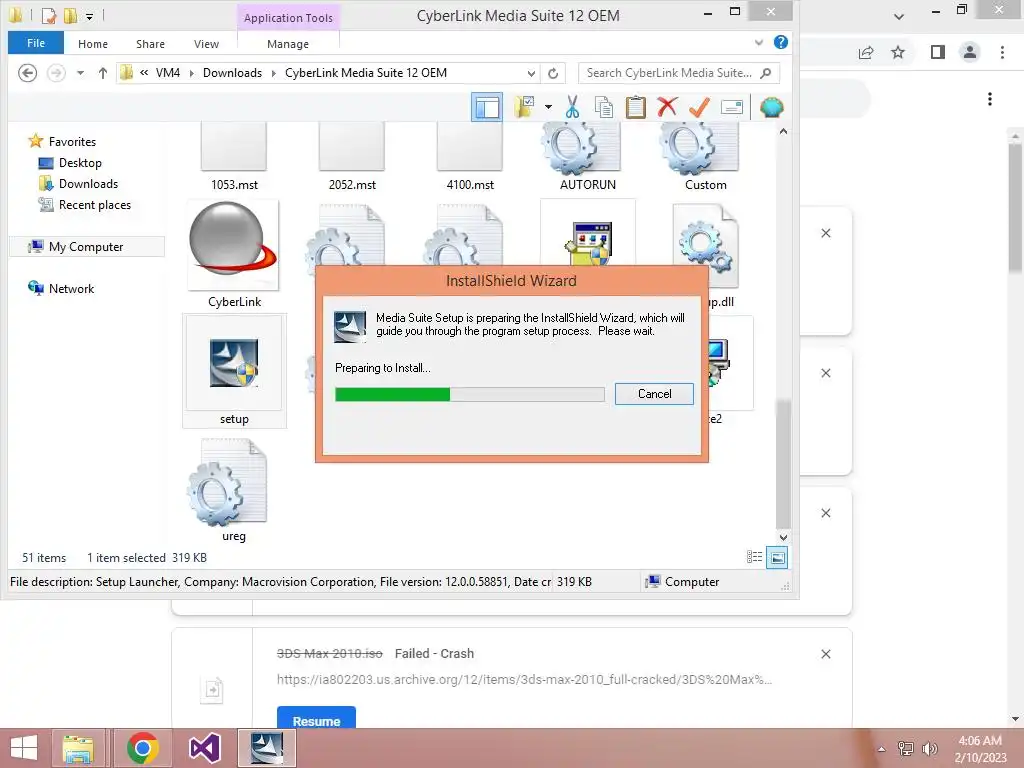Cancel the InstallShield Wizard
This screenshot has height=768, width=1024.
654,394
